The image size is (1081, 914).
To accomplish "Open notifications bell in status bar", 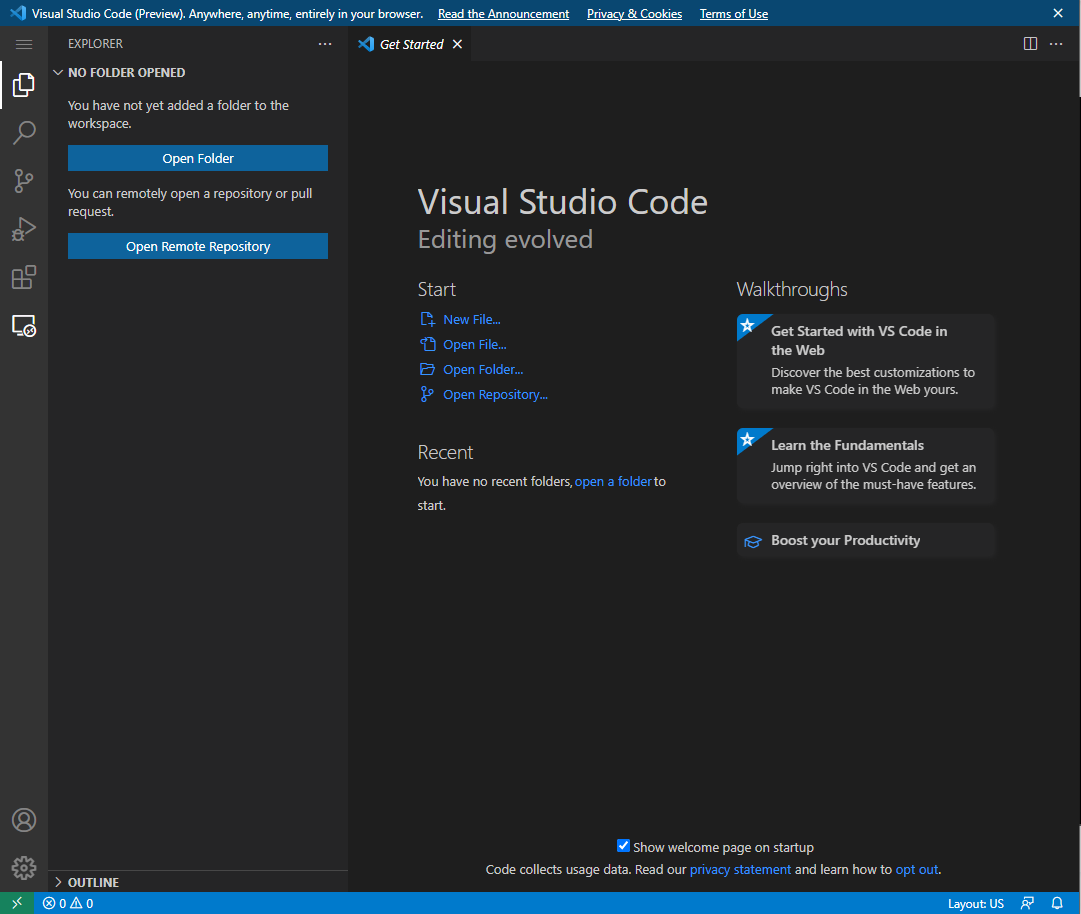I will click(x=1057, y=903).
